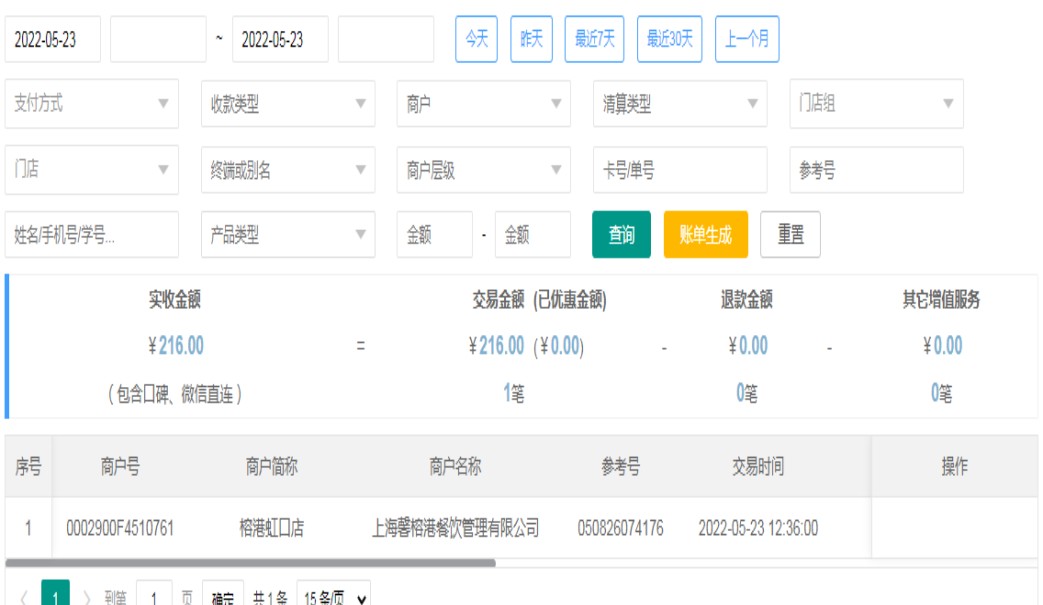Click the 今天 quick date button
This screenshot has width=1043, height=605.
pos(477,40)
